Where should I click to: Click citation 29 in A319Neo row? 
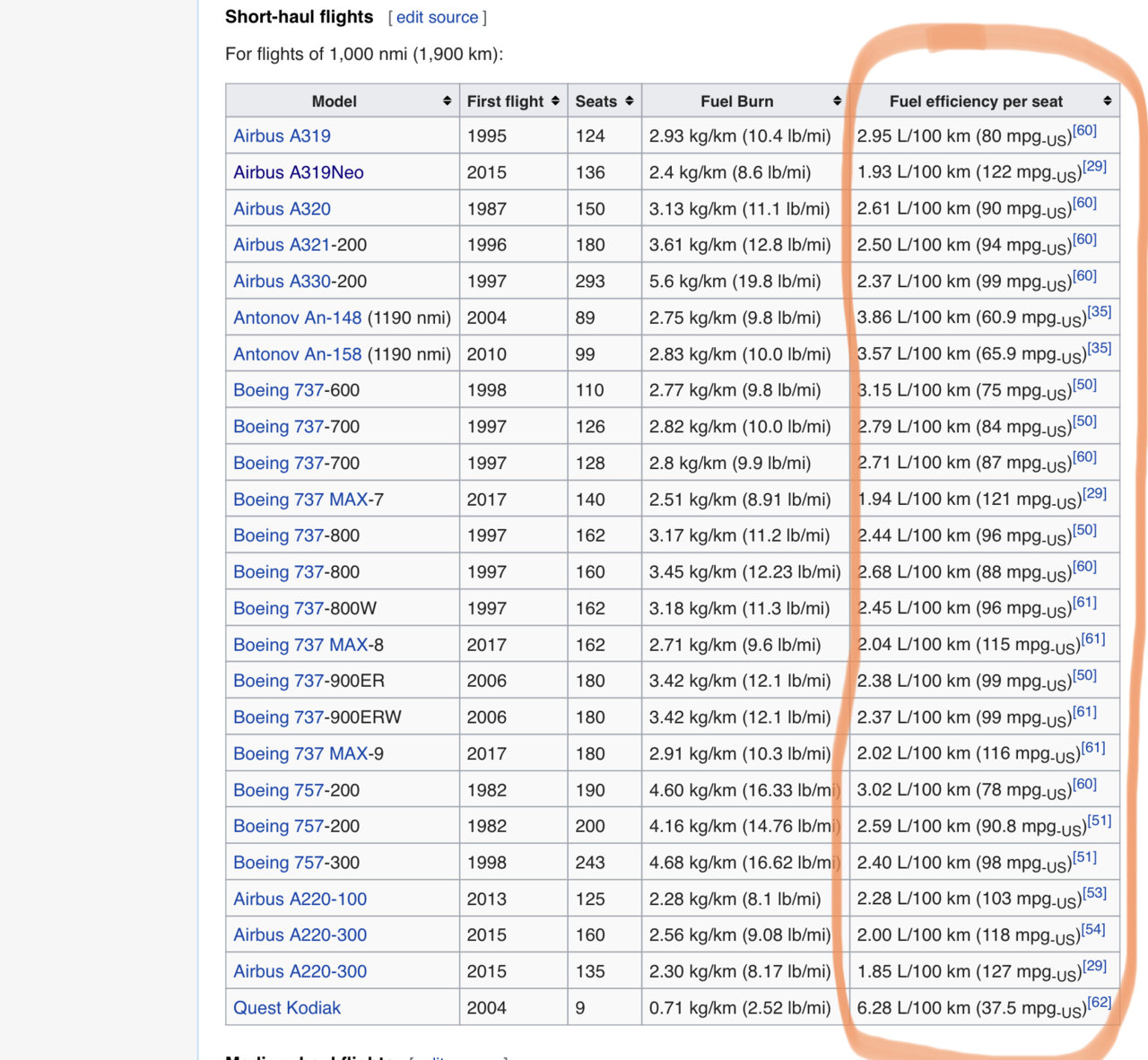coord(1094,167)
